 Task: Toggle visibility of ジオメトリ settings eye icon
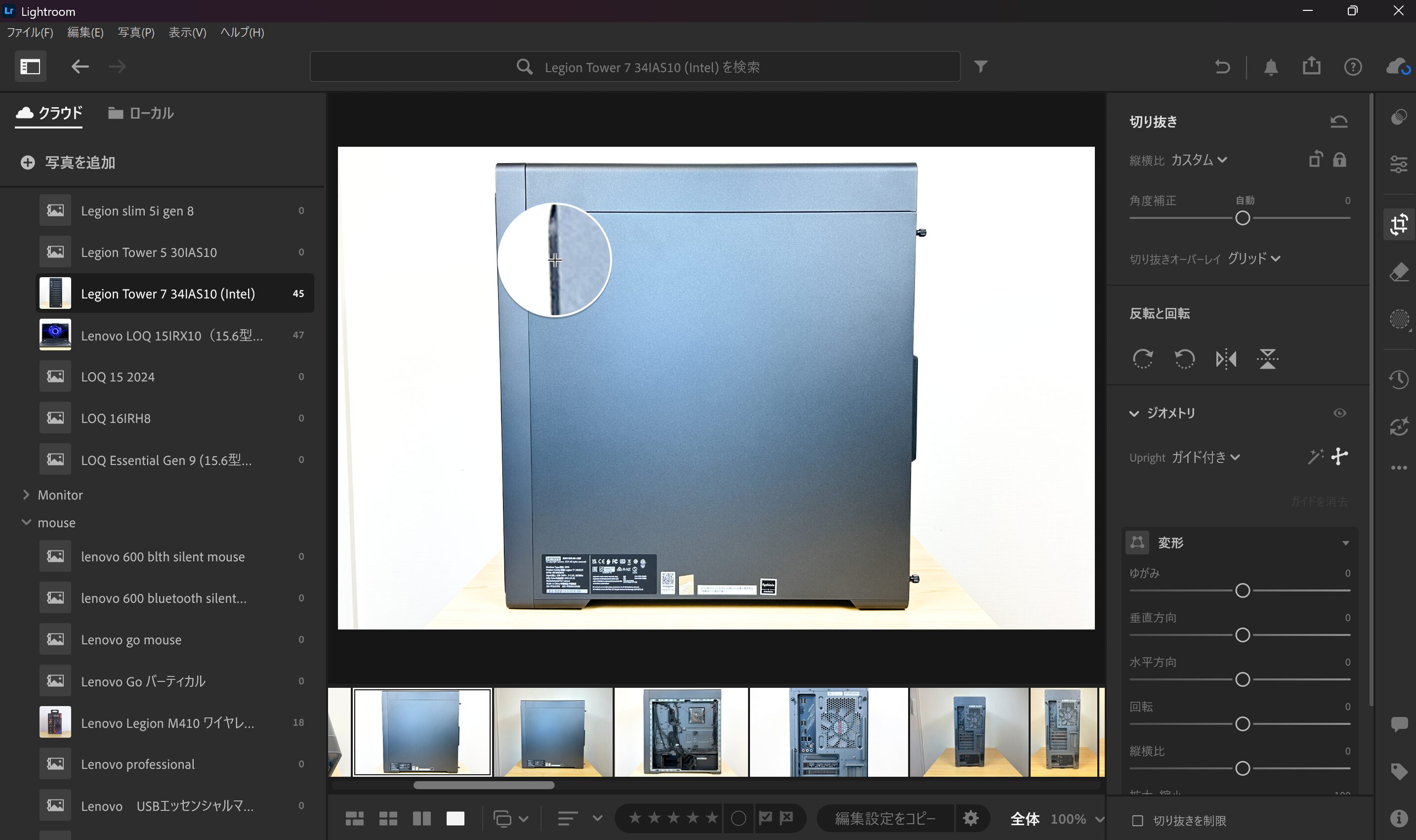(1340, 413)
